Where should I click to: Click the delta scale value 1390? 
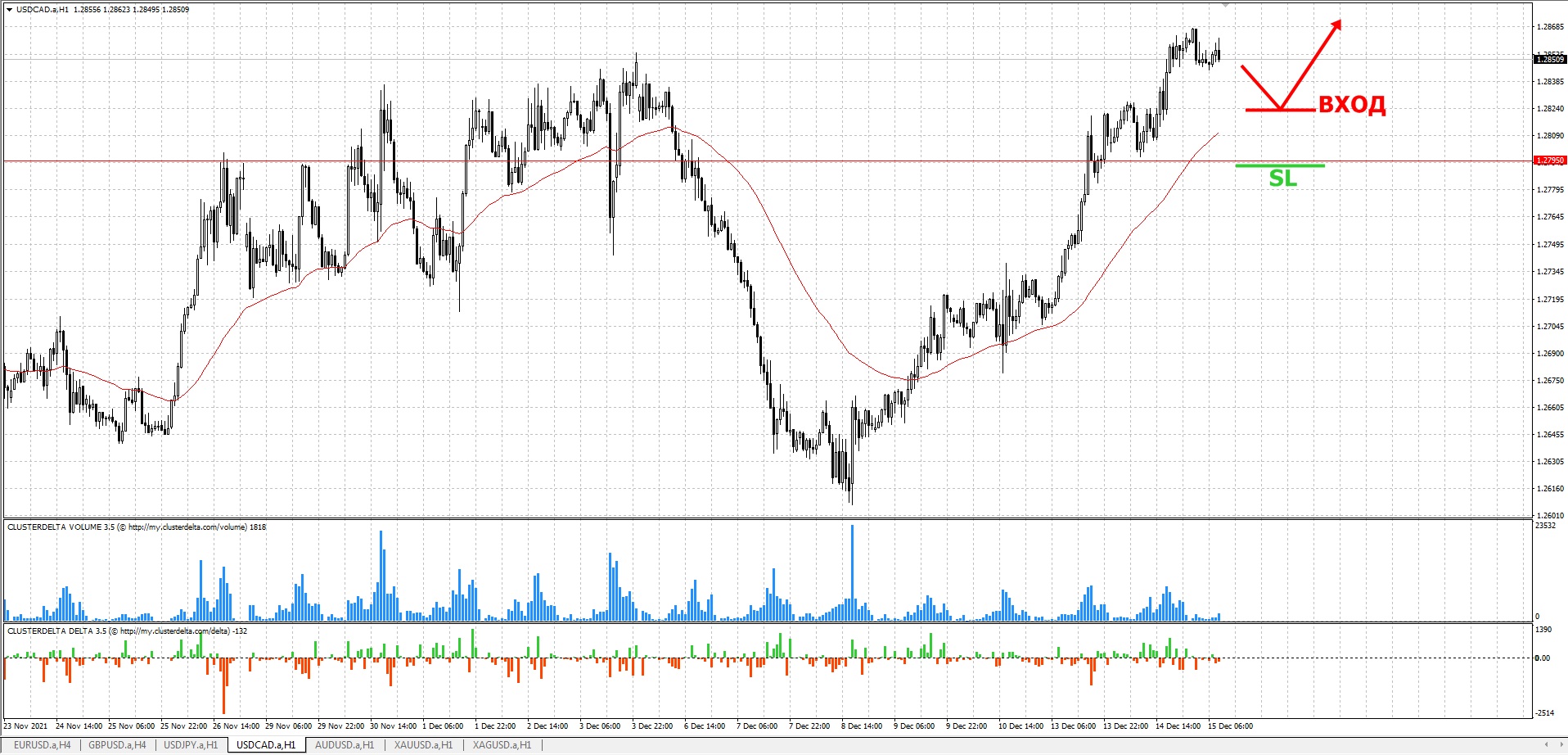click(1543, 630)
